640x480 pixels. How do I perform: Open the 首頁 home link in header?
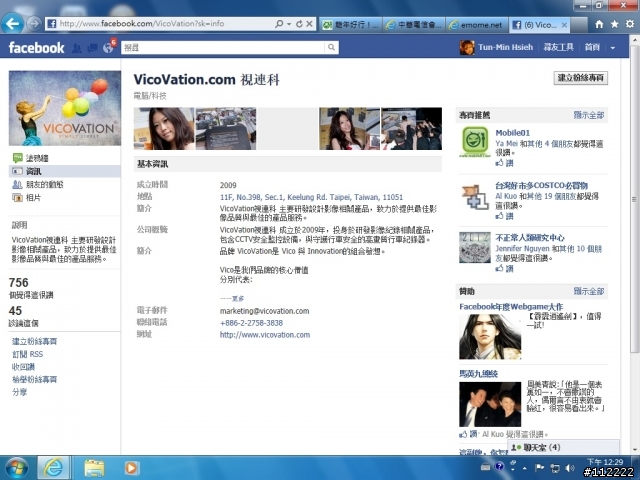[x=592, y=47]
